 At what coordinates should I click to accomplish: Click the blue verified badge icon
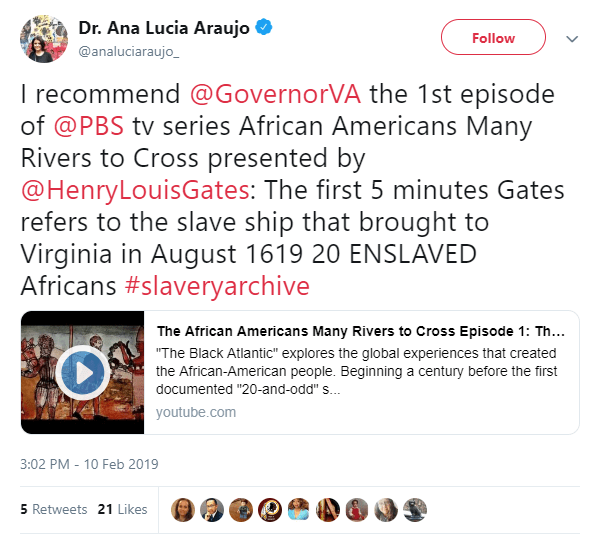coord(264,27)
